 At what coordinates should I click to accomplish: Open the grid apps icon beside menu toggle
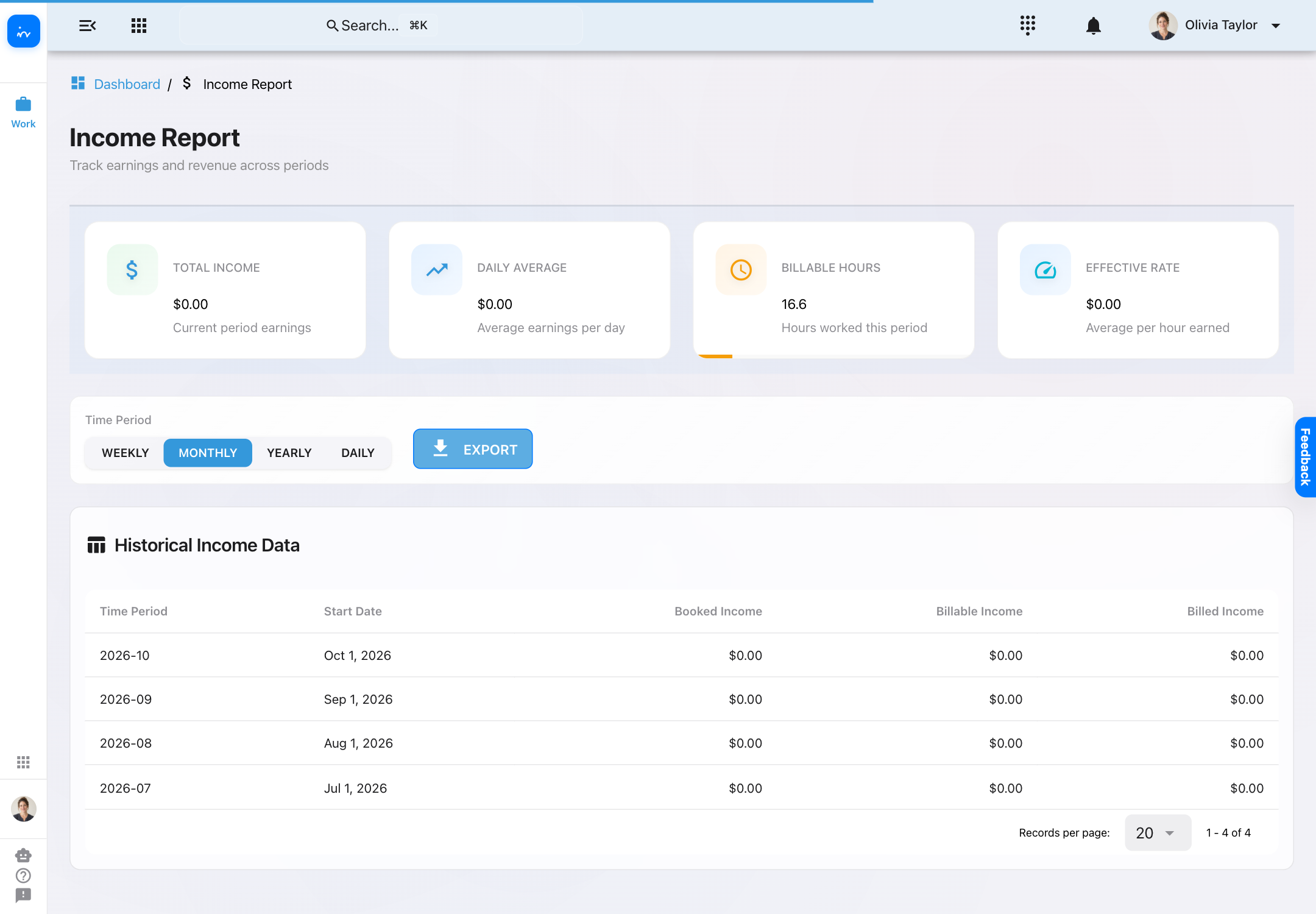[139, 26]
